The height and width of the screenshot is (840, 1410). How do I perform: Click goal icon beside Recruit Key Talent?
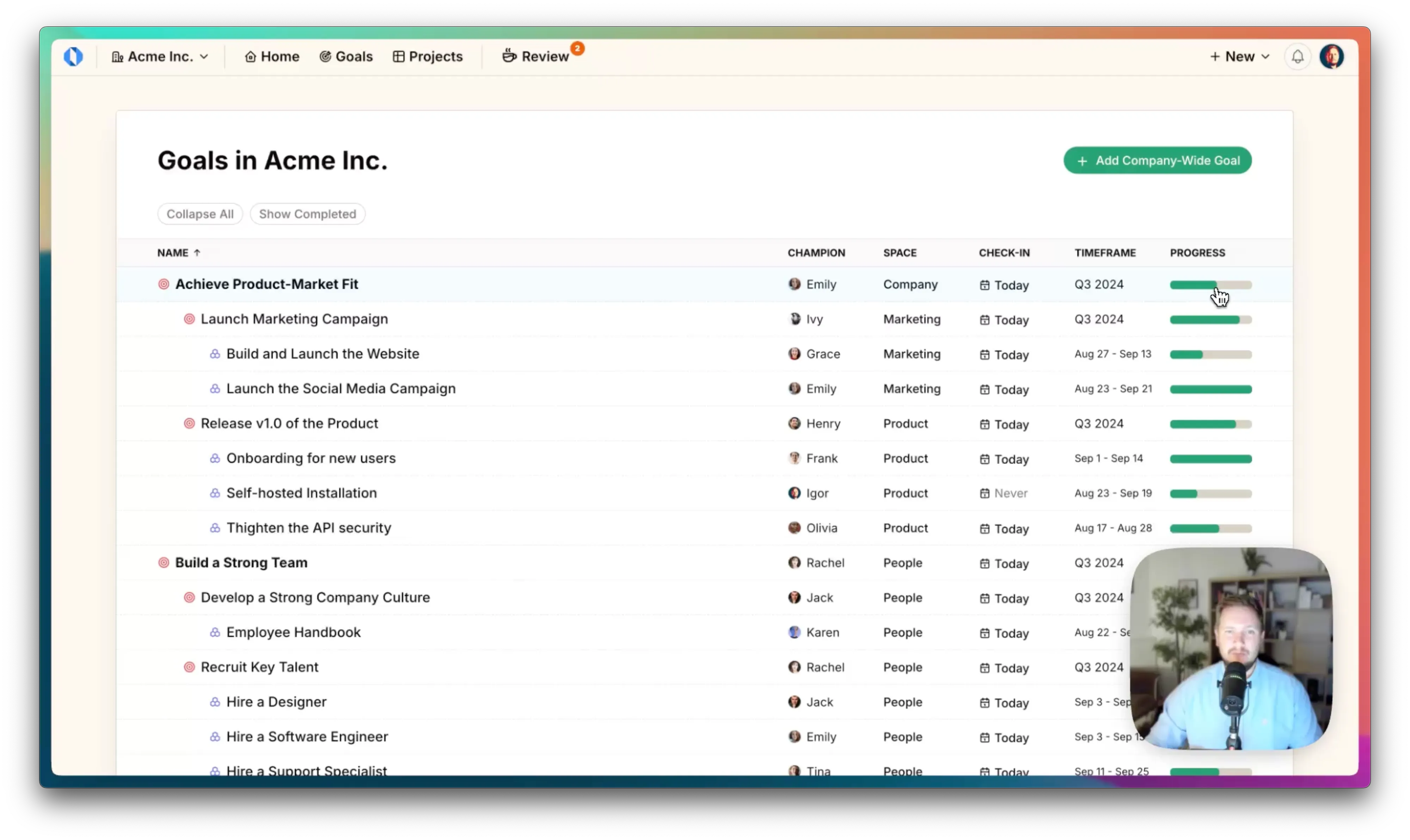click(189, 667)
